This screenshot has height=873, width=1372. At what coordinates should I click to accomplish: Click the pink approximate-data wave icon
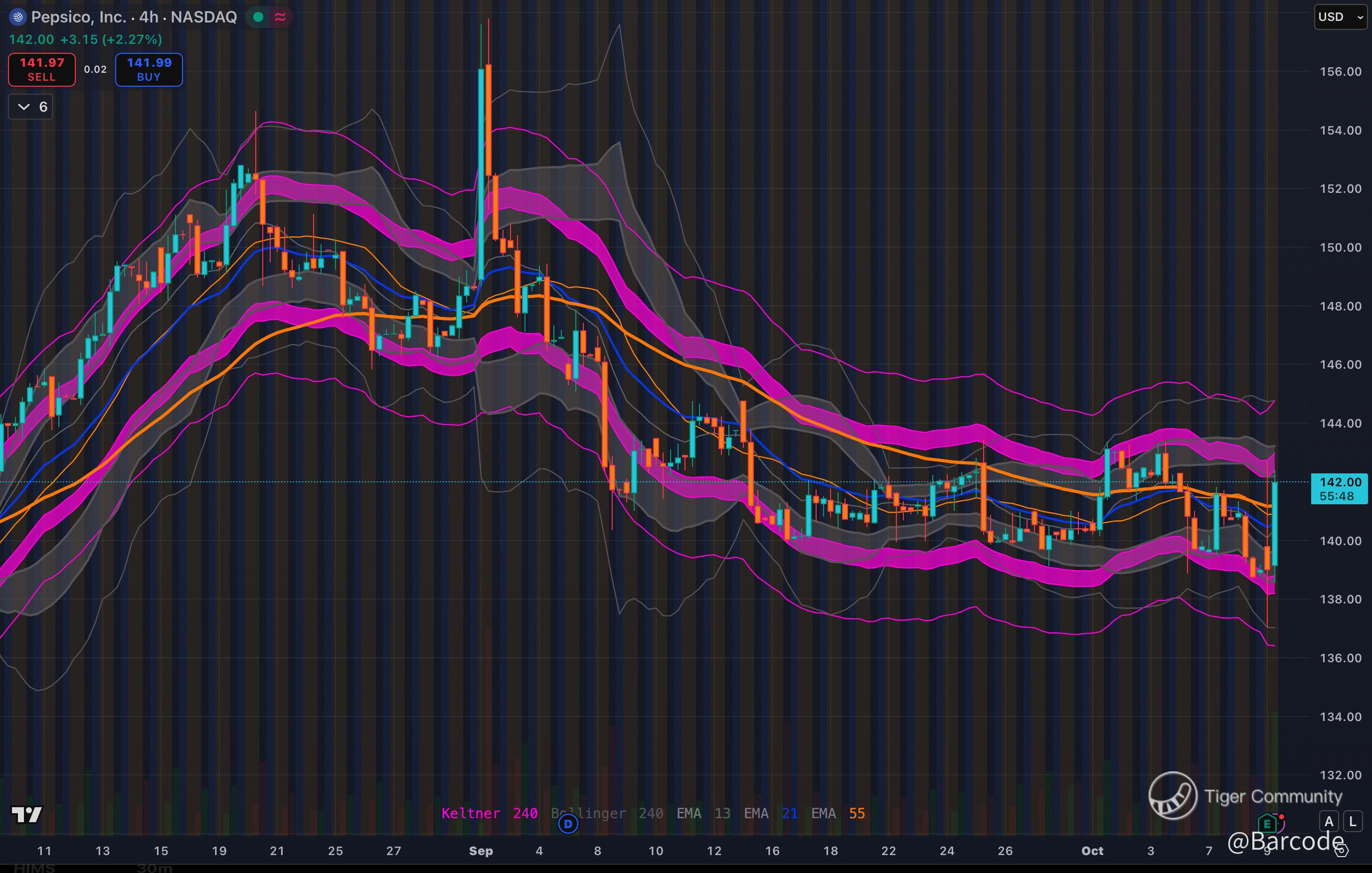(280, 17)
